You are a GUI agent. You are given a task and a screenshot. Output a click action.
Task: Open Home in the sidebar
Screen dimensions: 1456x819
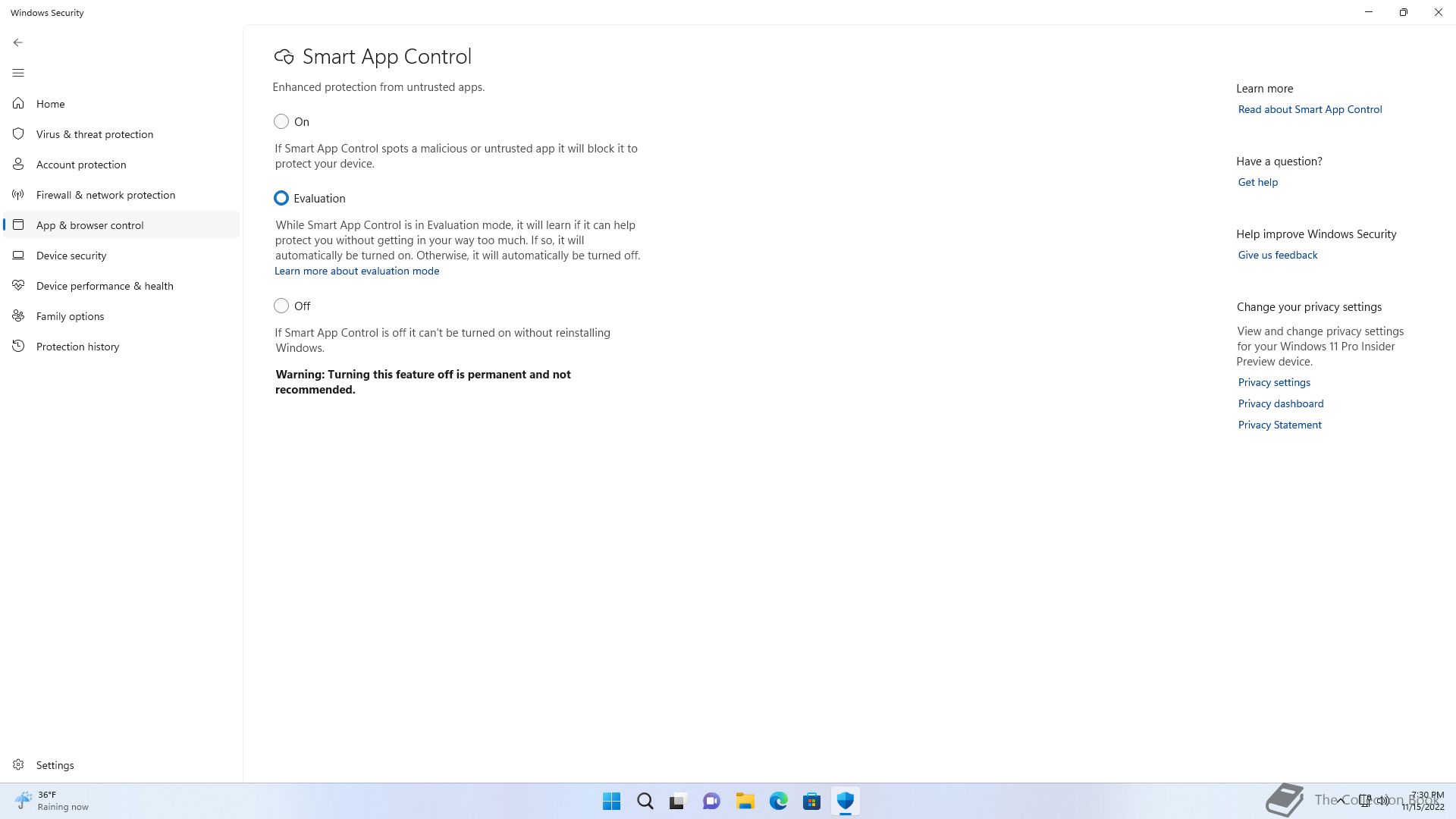pyautogui.click(x=121, y=103)
